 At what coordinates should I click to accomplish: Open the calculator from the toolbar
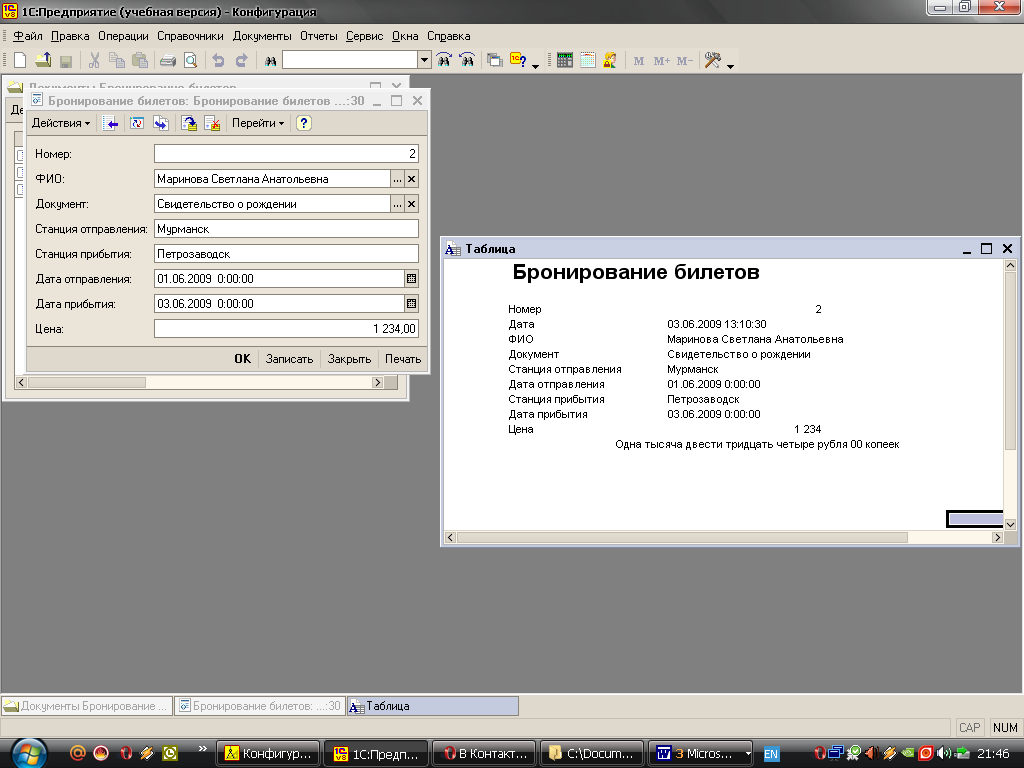pos(564,61)
